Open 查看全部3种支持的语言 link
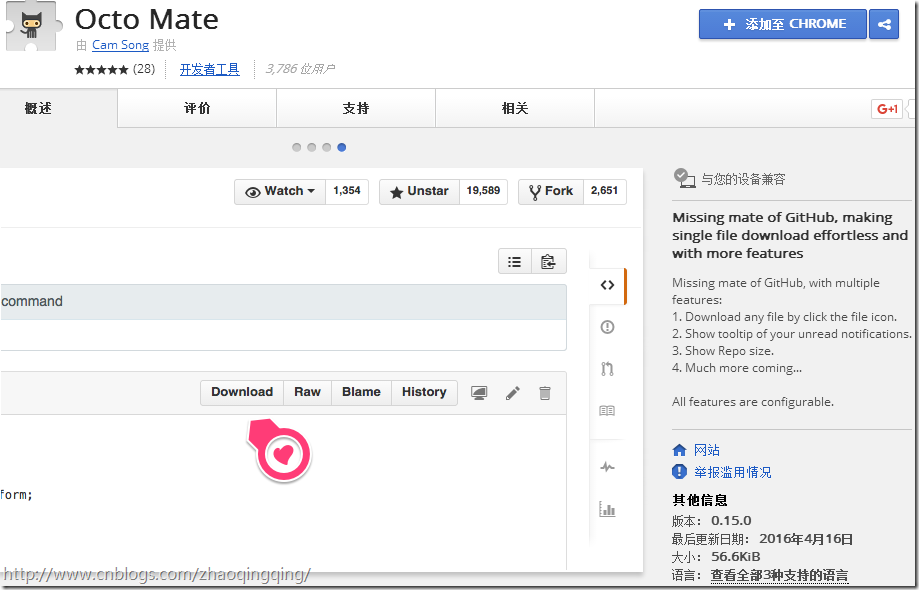 point(780,575)
